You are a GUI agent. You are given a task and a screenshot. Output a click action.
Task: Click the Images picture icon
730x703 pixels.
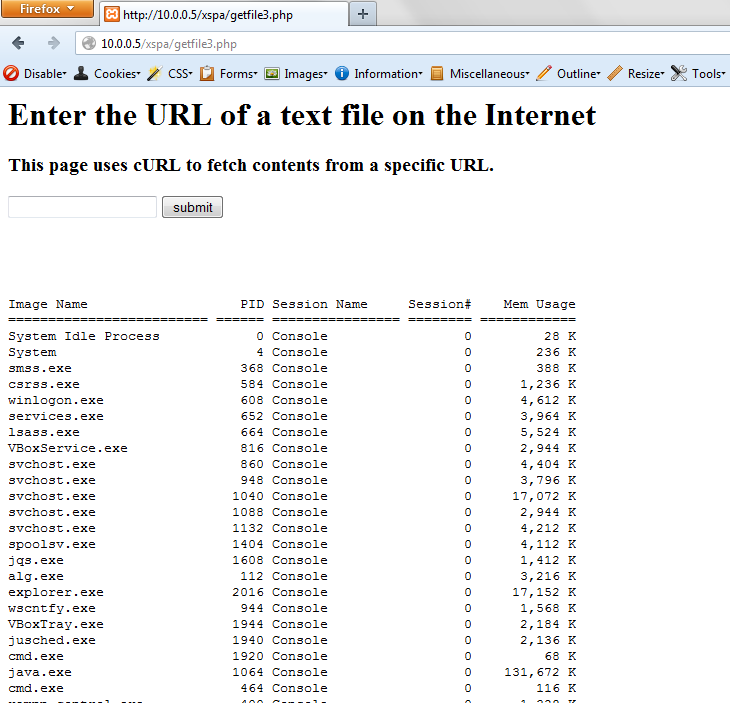[x=271, y=73]
